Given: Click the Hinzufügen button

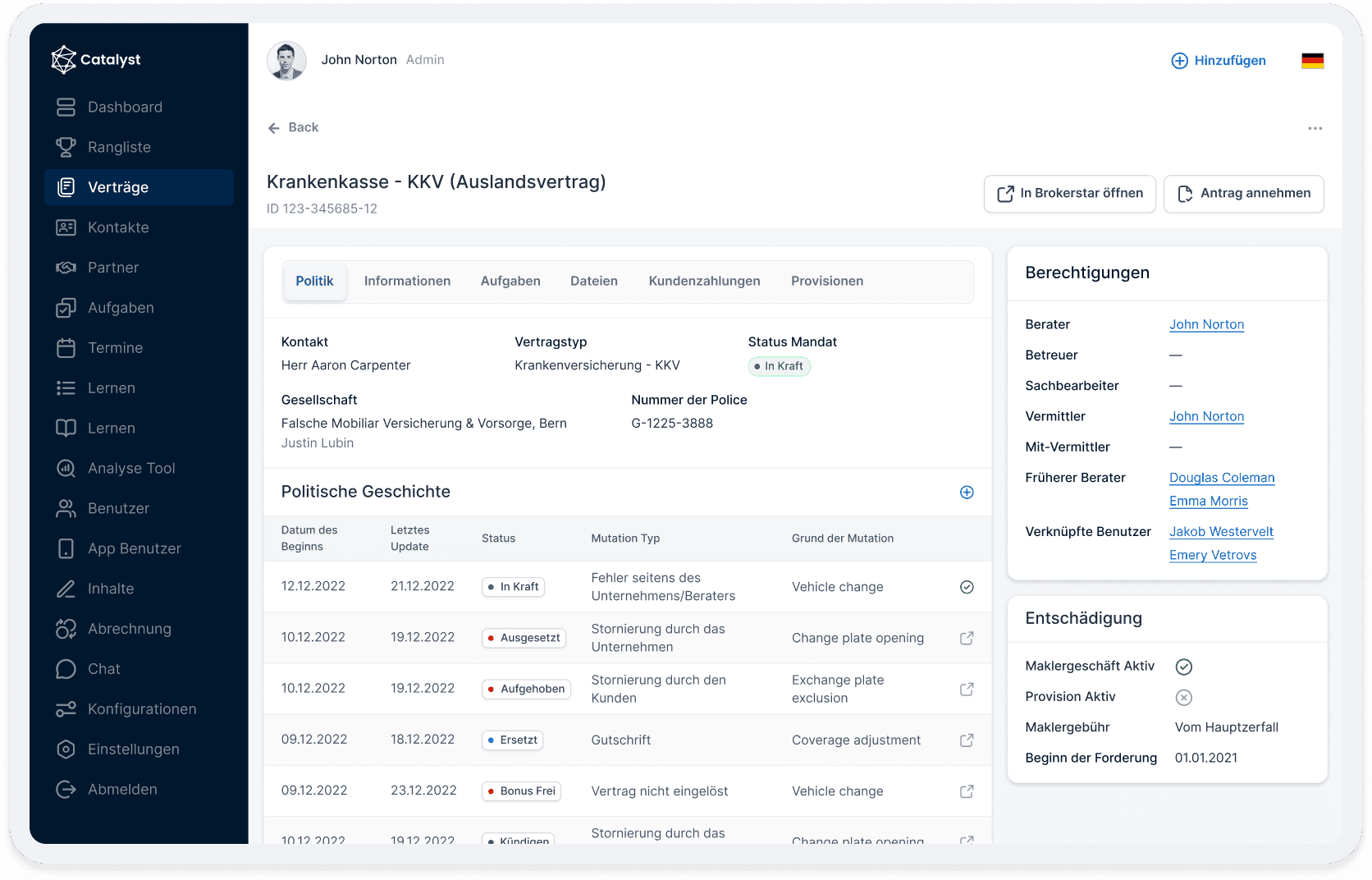Looking at the screenshot, I should coord(1218,61).
